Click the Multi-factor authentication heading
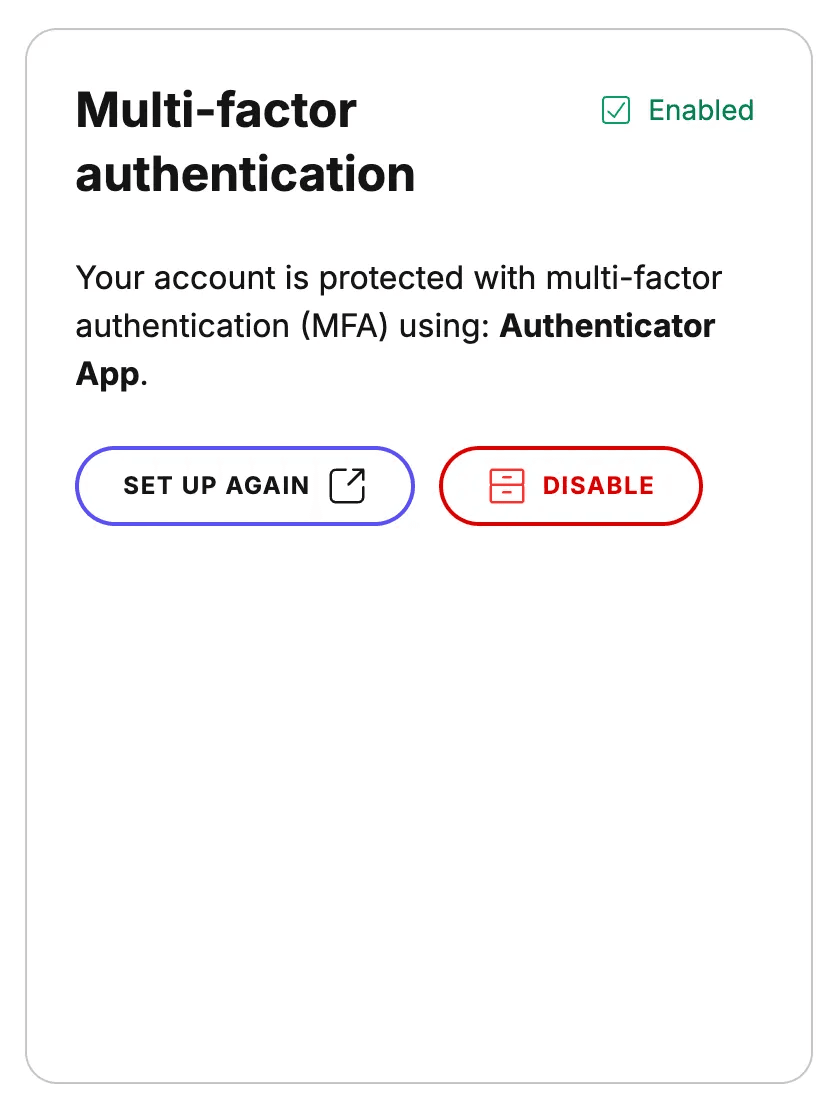 coord(245,140)
